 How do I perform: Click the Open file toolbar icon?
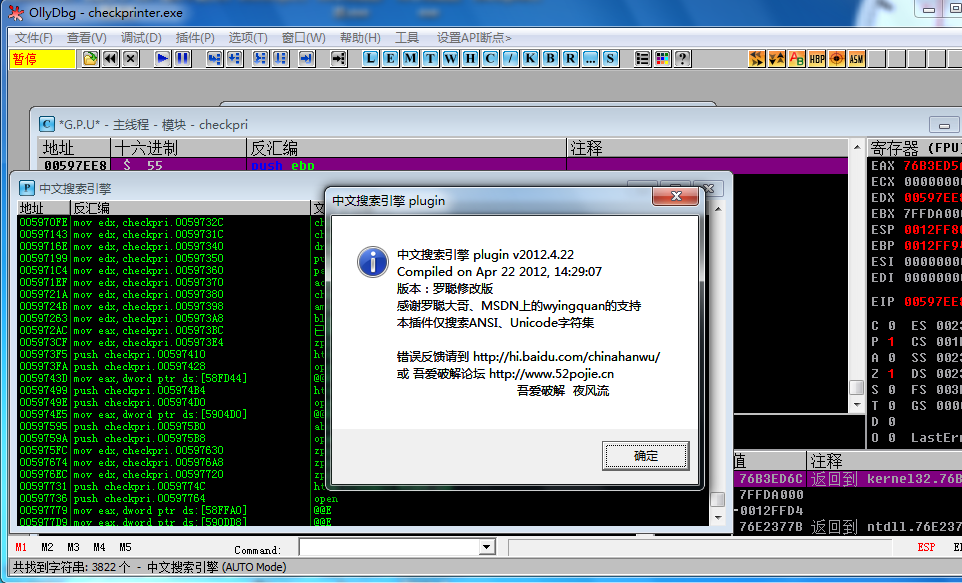[x=91, y=58]
